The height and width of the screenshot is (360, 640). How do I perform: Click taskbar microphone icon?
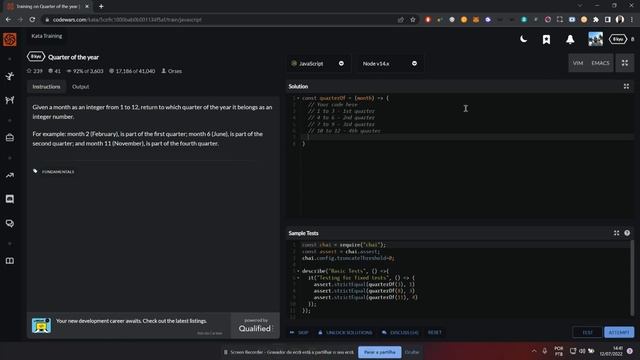click(544, 351)
